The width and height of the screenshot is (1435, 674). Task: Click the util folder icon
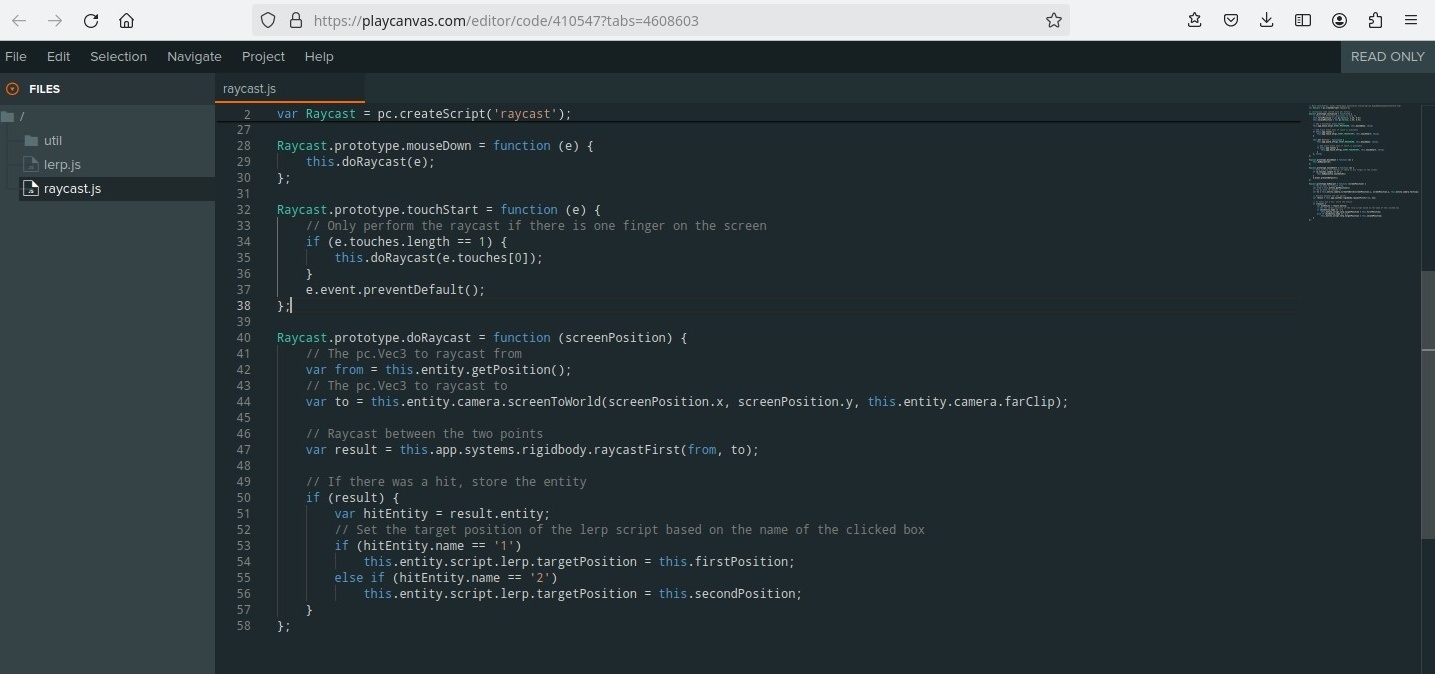tap(30, 140)
